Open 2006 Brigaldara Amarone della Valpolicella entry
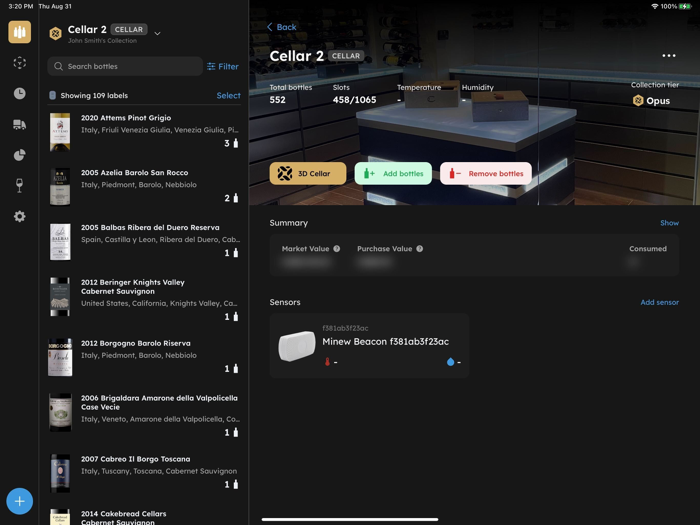 coord(144,414)
